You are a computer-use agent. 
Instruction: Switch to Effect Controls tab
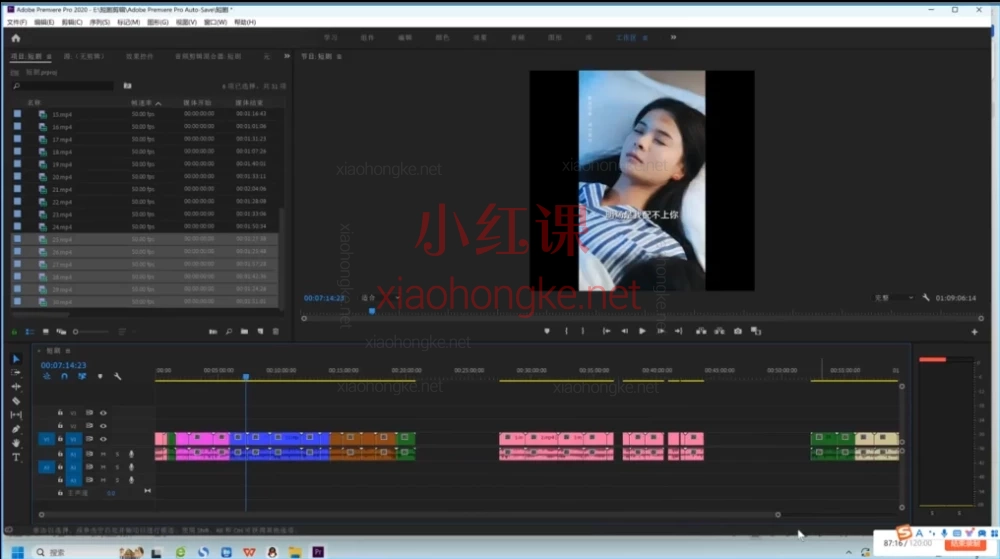coord(140,57)
